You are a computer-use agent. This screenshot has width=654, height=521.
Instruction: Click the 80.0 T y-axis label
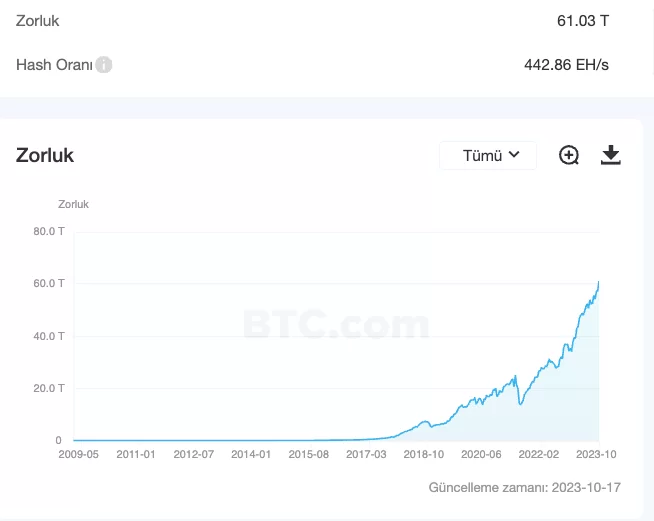point(48,231)
